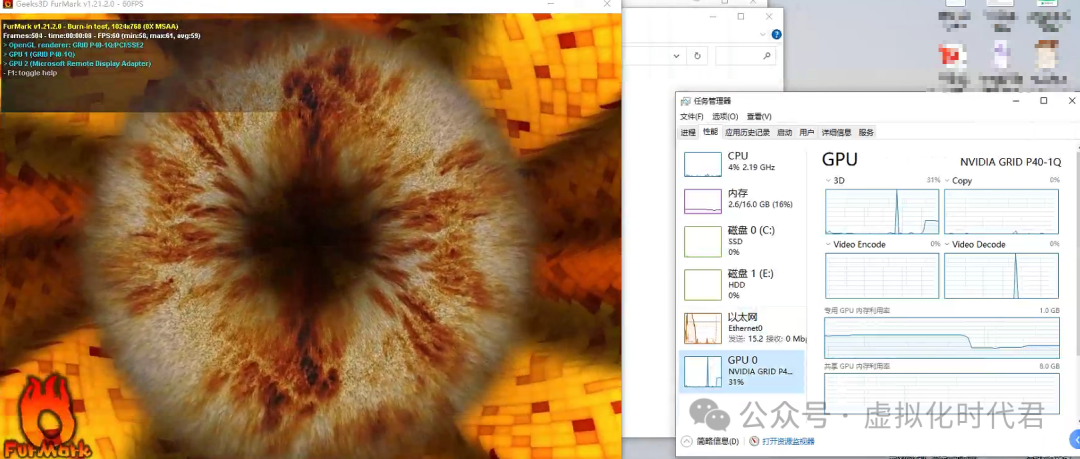Image resolution: width=1080 pixels, height=459 pixels.
Task: Go to the 启动 tab
Action: 785,132
